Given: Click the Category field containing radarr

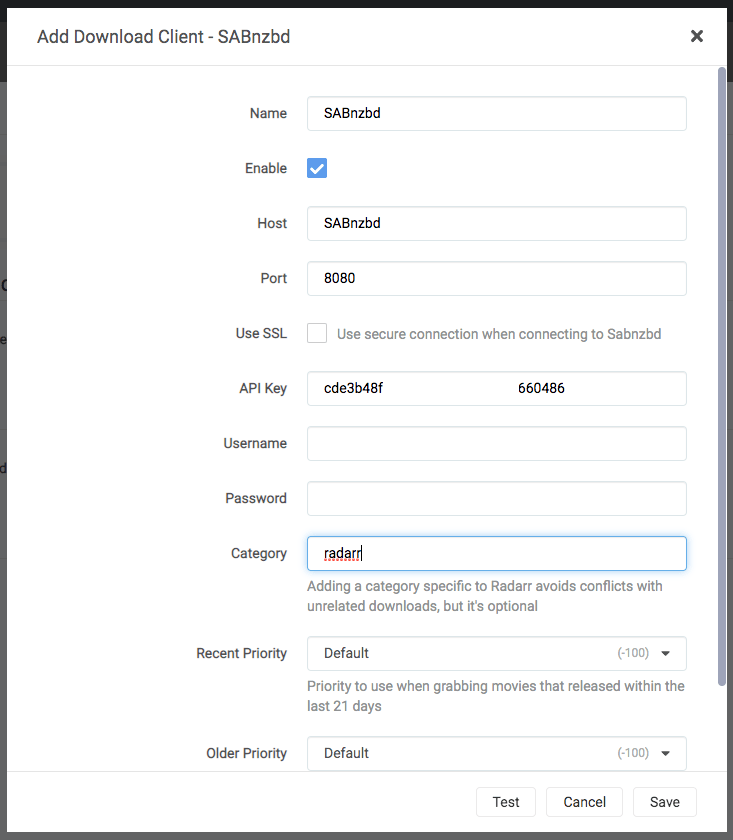Looking at the screenshot, I should [496, 554].
